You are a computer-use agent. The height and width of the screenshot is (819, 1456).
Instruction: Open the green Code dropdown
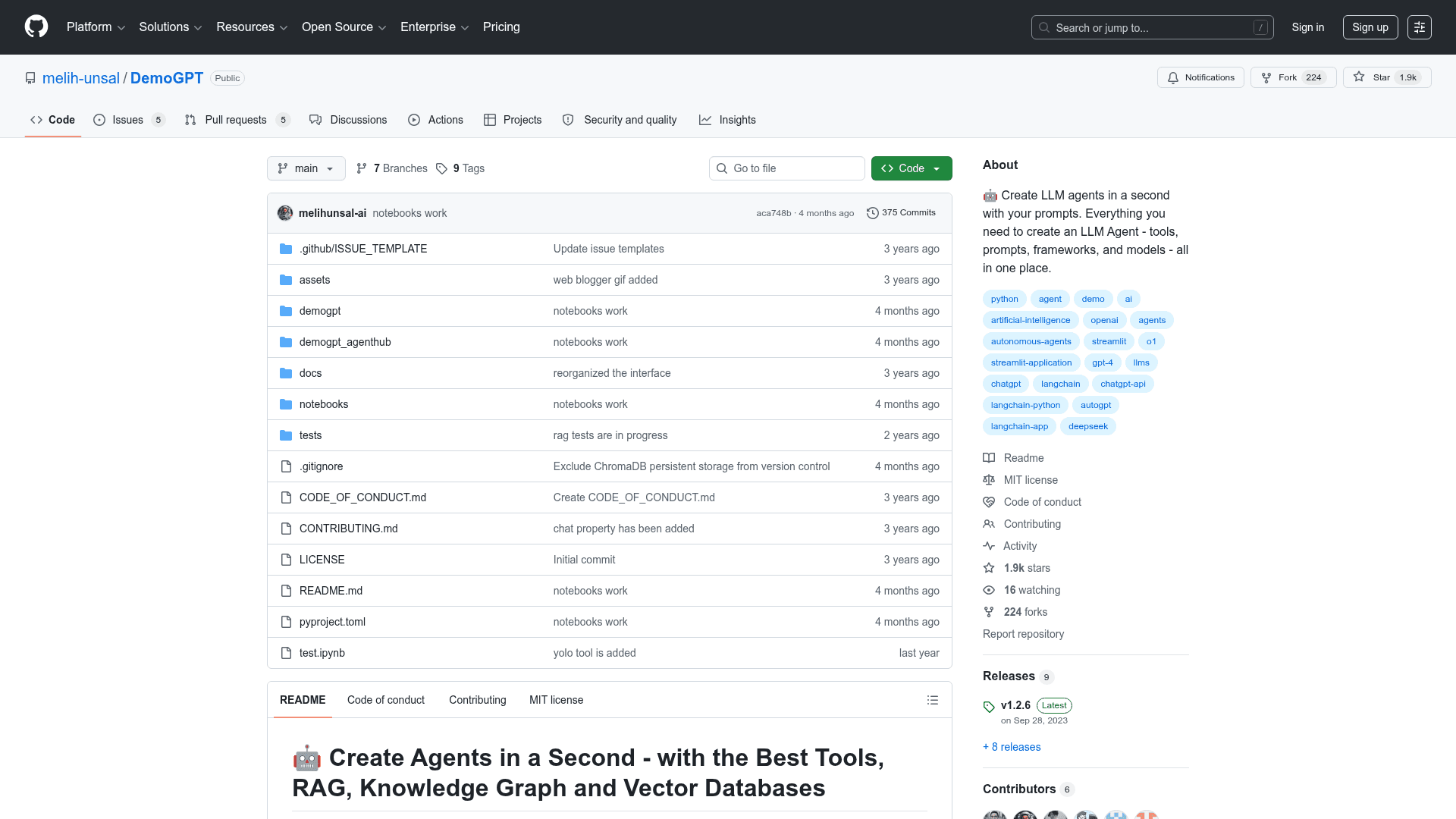912,168
